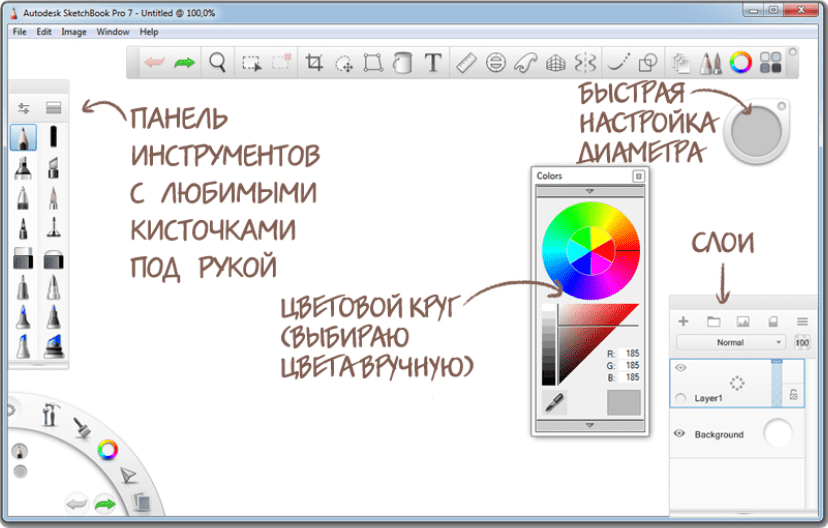Click the green Redo arrow in toolbar
Screen dimensions: 828x528
[184, 63]
